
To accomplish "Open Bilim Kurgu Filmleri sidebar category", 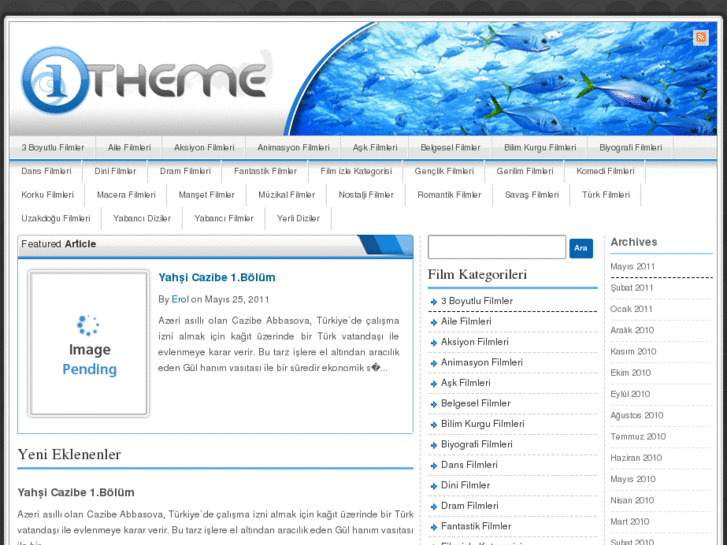I will click(483, 423).
